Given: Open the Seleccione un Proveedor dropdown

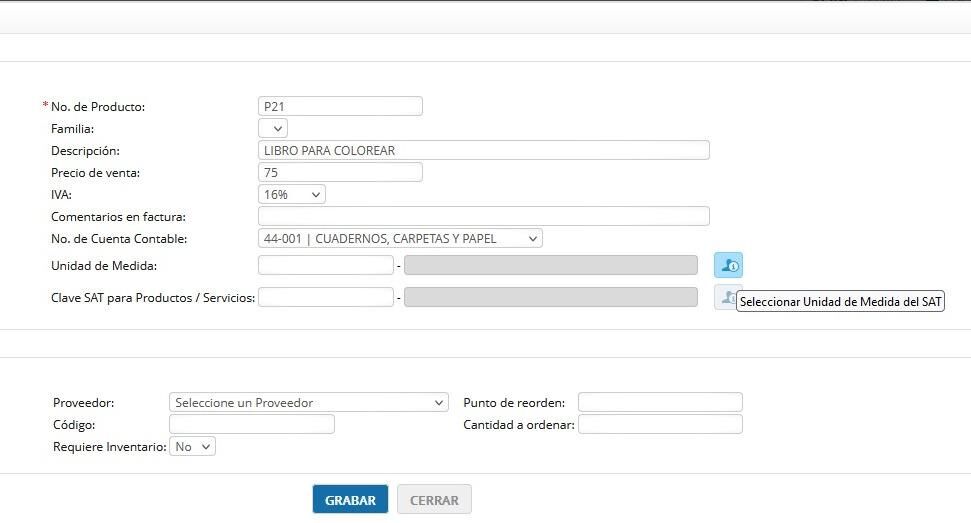Looking at the screenshot, I should coord(308,402).
